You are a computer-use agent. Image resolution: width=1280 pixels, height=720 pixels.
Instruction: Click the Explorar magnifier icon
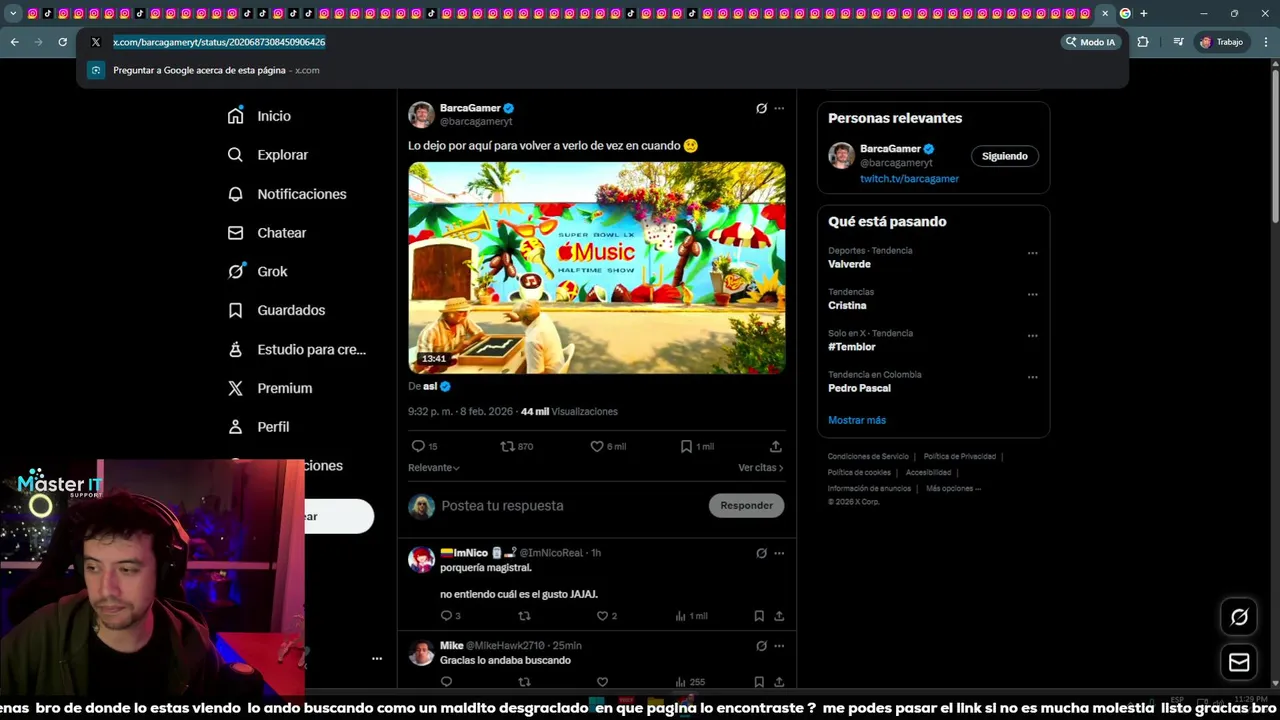(x=235, y=155)
